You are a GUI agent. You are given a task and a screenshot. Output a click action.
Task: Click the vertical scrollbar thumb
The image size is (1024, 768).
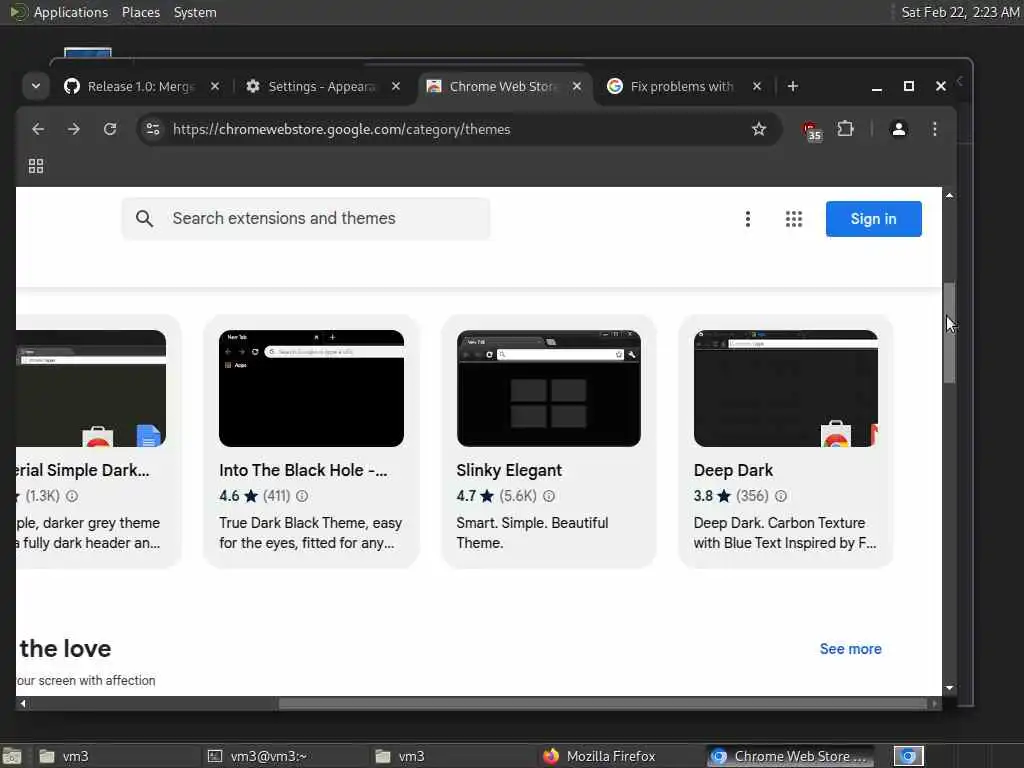pos(949,333)
